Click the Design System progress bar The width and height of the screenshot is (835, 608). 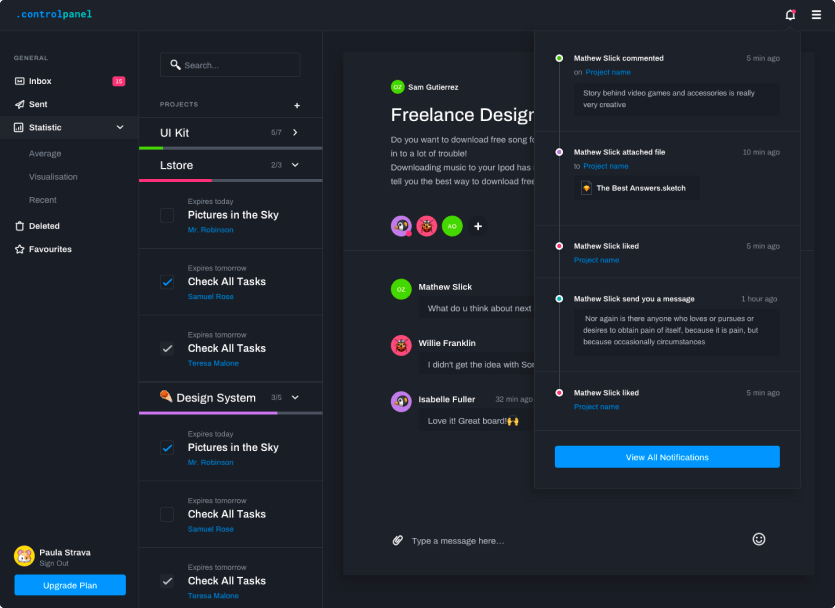[x=230, y=413]
